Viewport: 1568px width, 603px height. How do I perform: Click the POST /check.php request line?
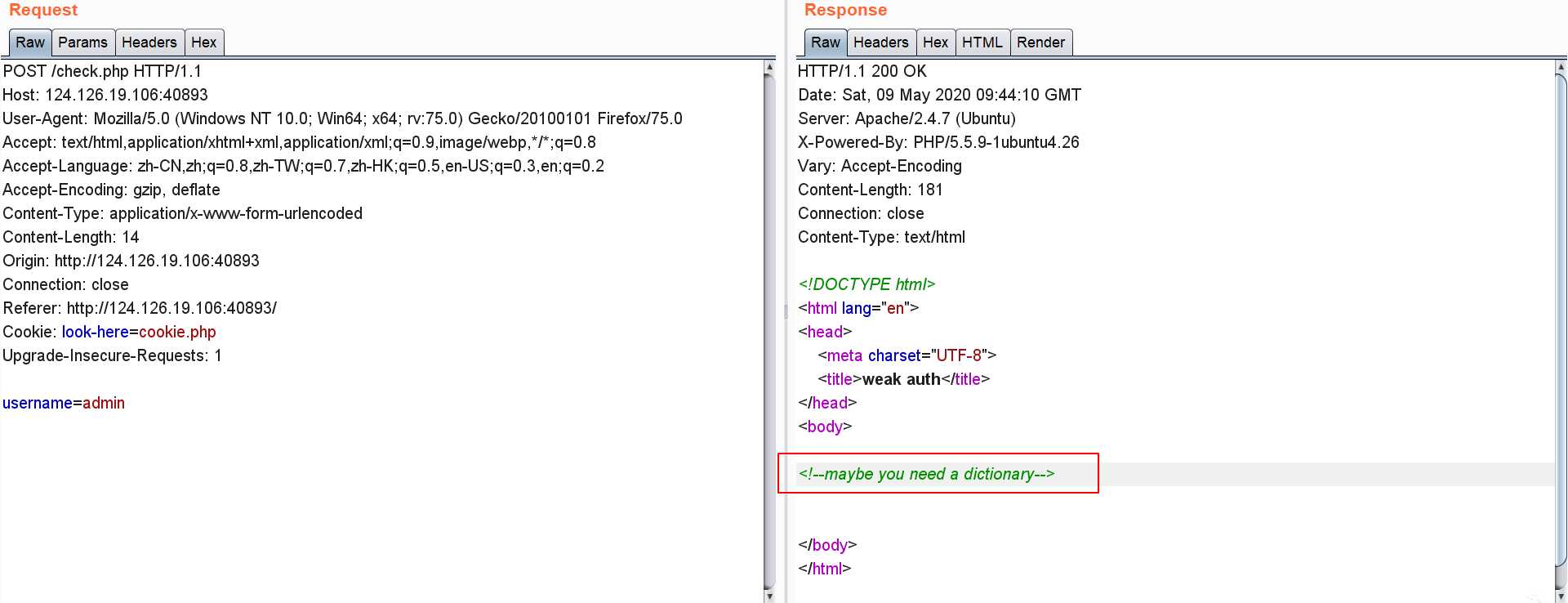pyautogui.click(x=102, y=71)
